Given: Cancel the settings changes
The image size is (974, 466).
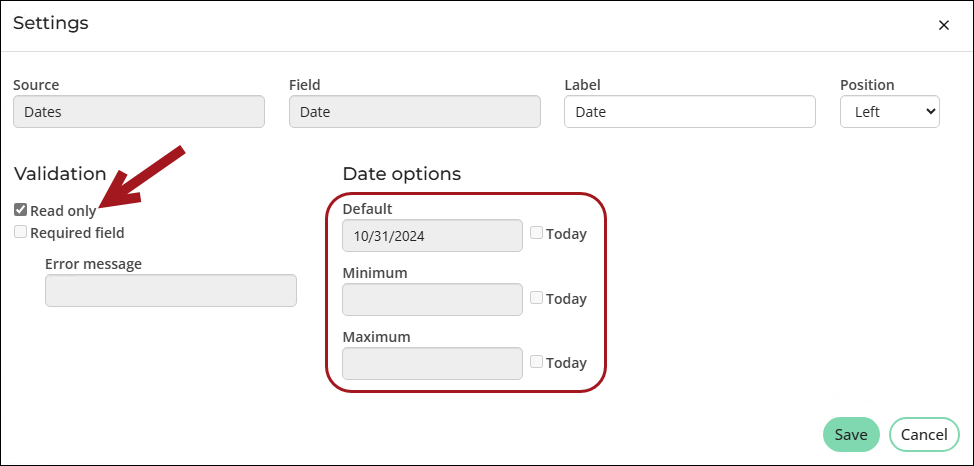Looking at the screenshot, I should [924, 434].
